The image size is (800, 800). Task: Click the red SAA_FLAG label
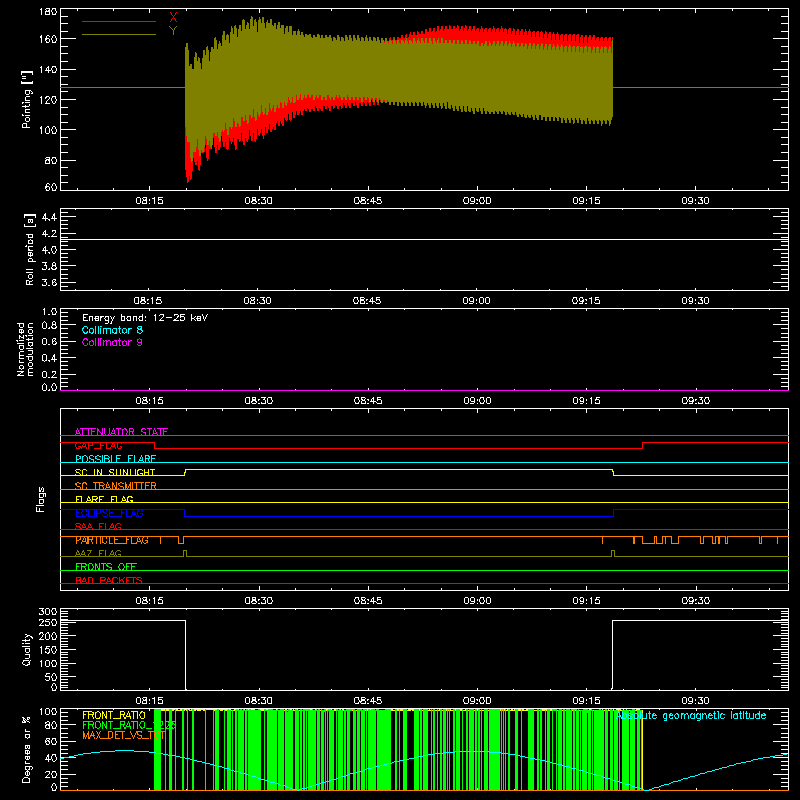pos(98,526)
